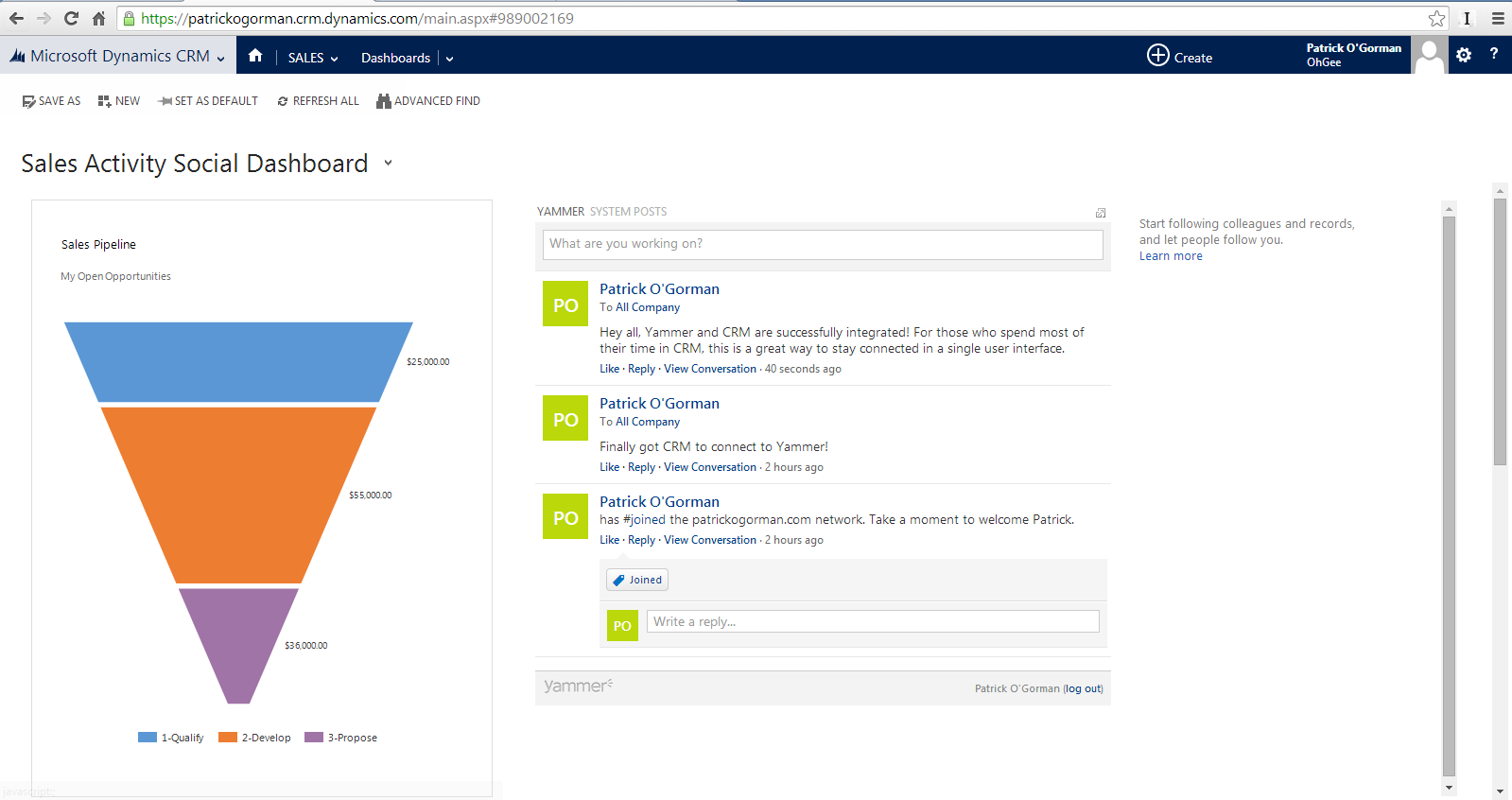
Task: Go to the CRM home icon
Action: click(255, 56)
